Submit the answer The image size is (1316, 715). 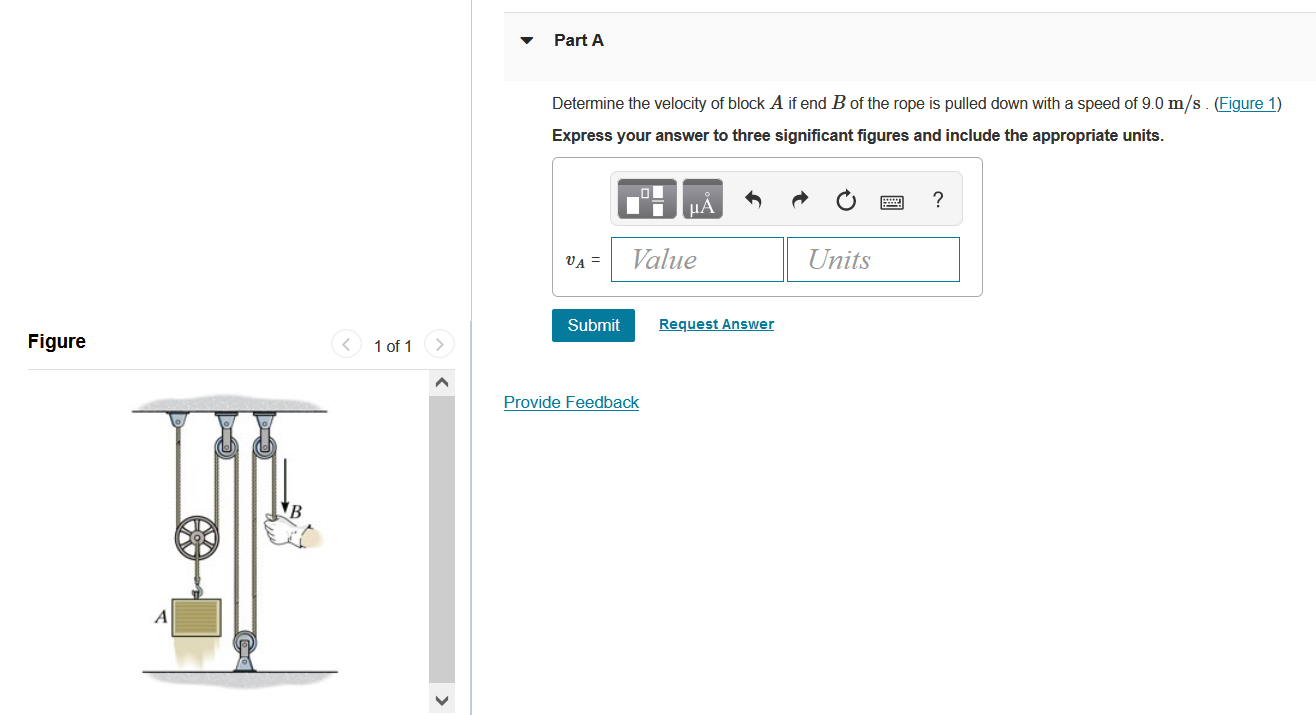tap(593, 325)
